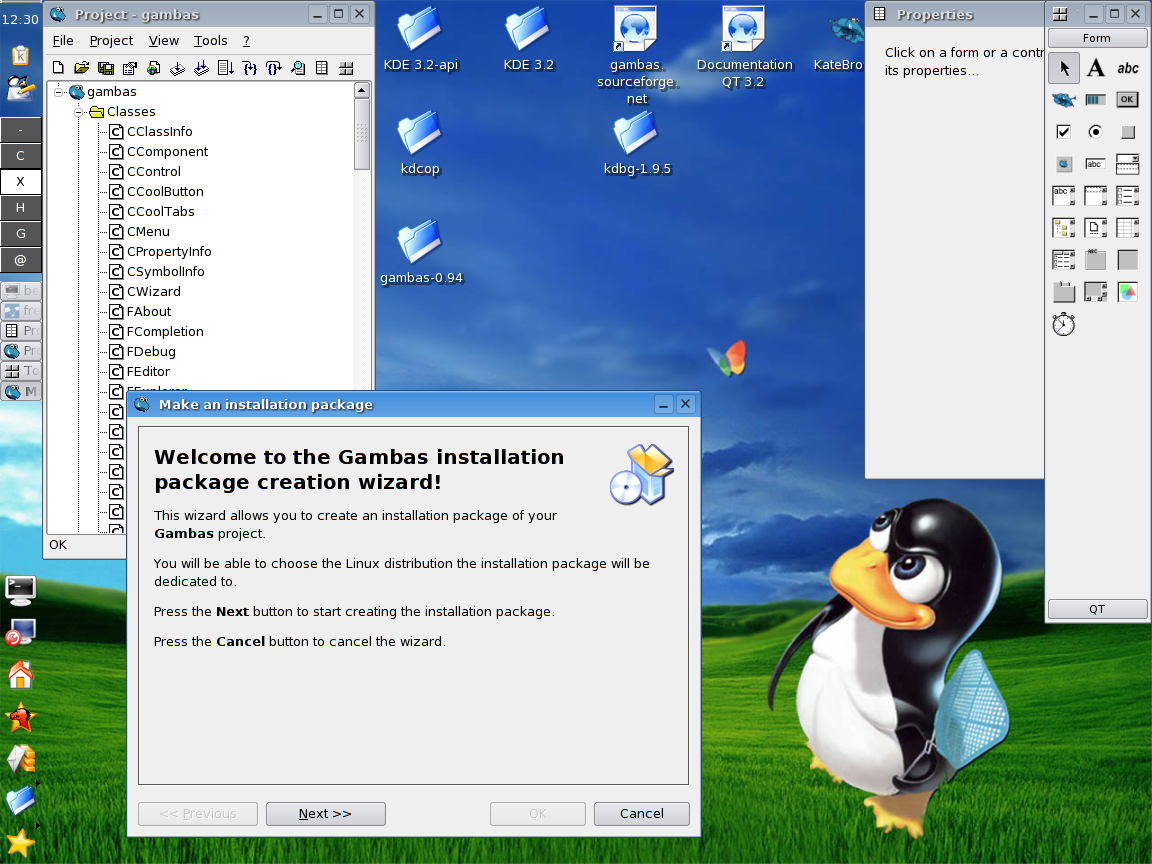Collapse the Classes folder in tree
Screen dimensions: 1152x864
(x=79, y=112)
